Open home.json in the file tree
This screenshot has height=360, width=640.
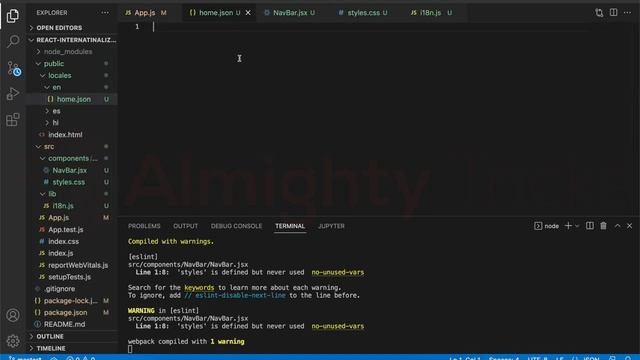tap(72, 99)
